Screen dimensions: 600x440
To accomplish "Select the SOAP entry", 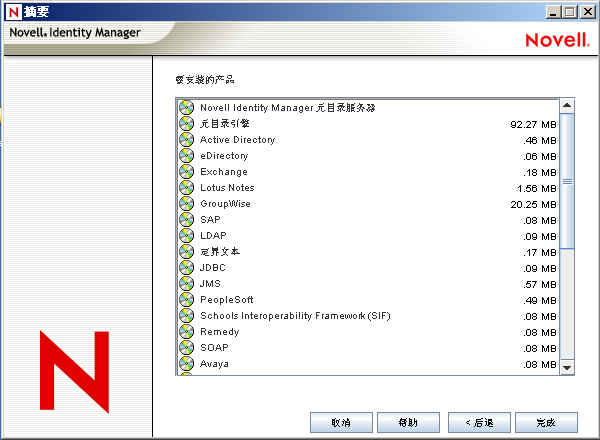I will tap(214, 347).
